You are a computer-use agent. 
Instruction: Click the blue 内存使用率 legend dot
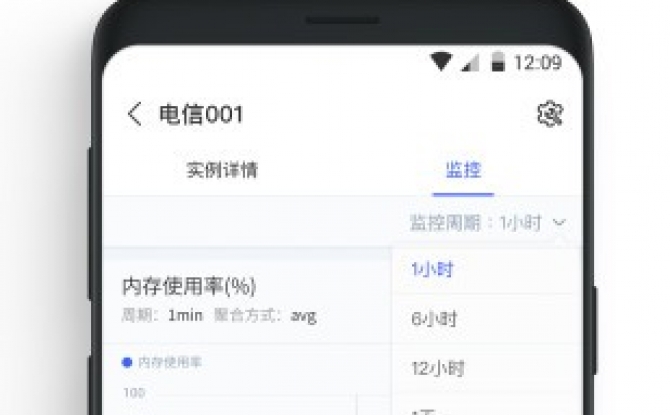coord(127,362)
